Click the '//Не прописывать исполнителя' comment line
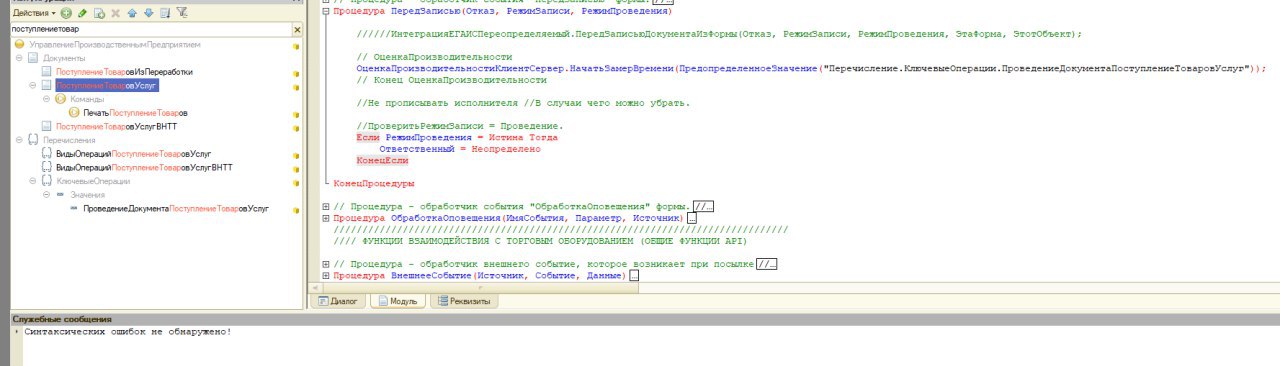Image resolution: width=1280 pixels, height=366 pixels. (523, 103)
